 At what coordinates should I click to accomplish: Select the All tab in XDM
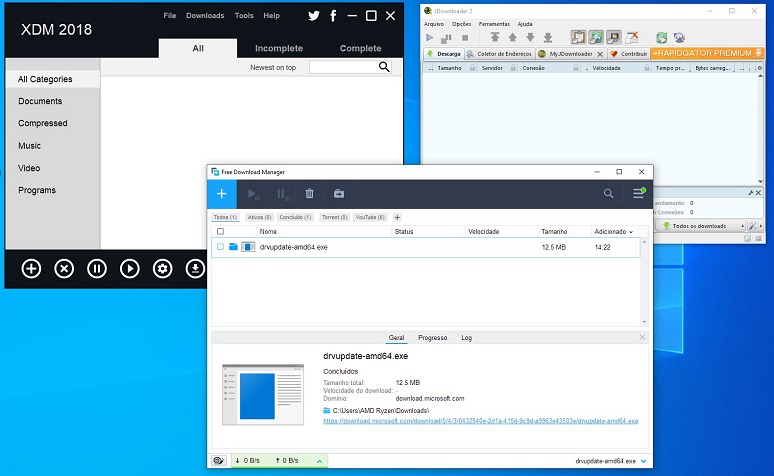[x=198, y=48]
